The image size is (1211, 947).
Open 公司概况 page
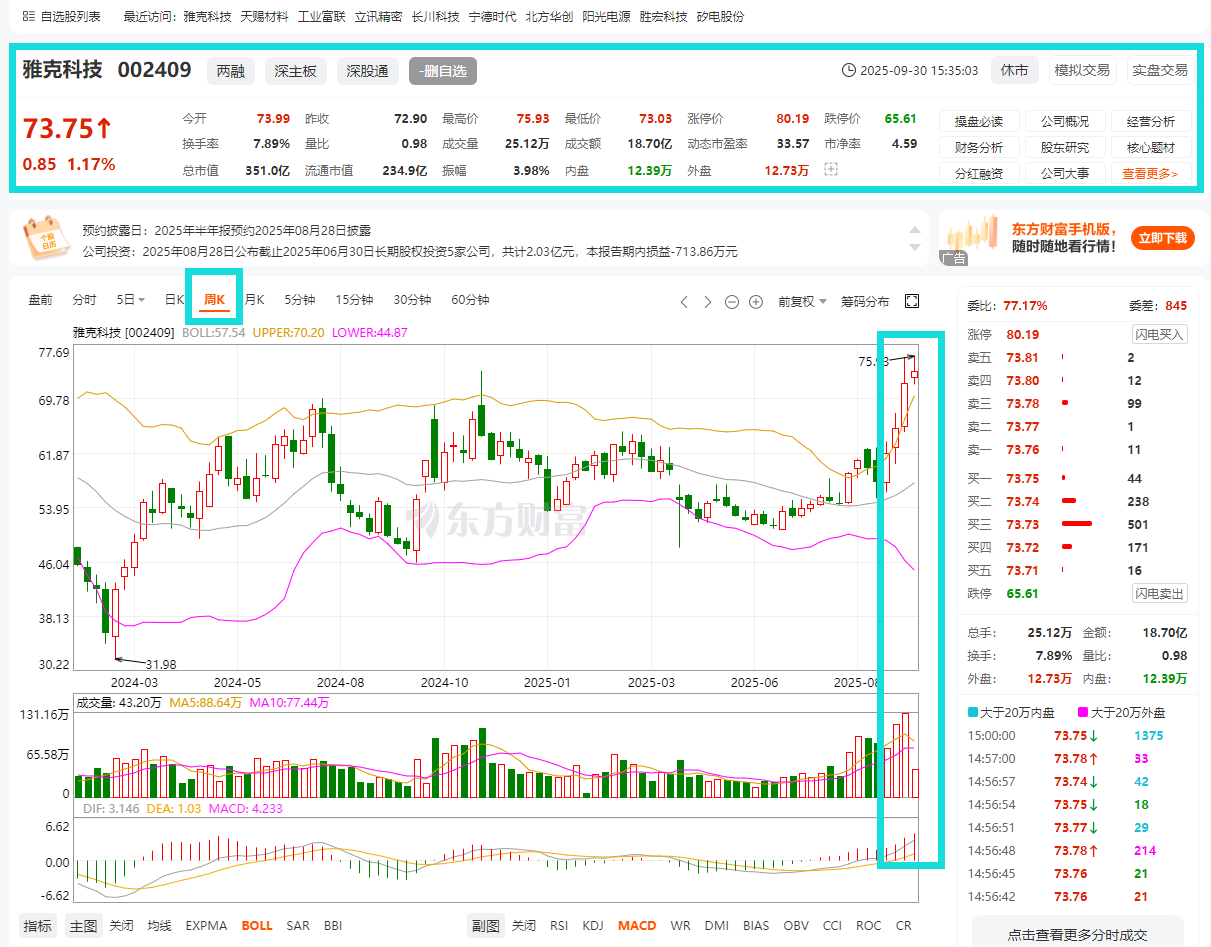[1065, 121]
